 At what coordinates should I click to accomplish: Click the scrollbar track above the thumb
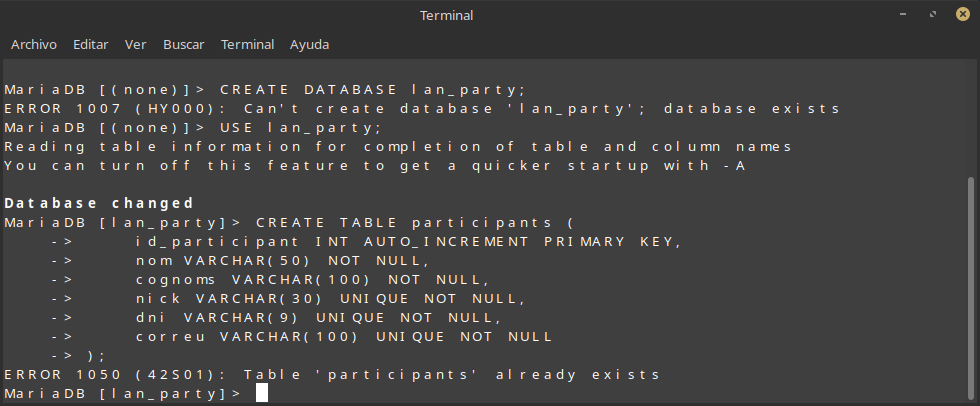970,120
